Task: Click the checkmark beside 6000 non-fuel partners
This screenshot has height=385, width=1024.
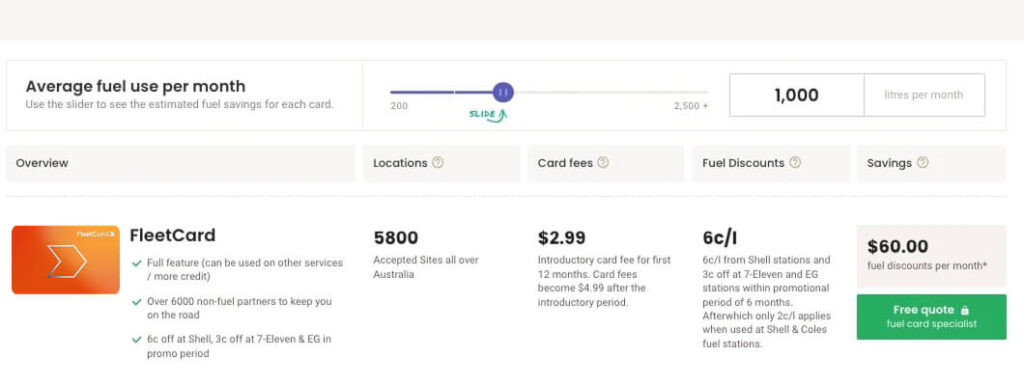Action: click(136, 302)
